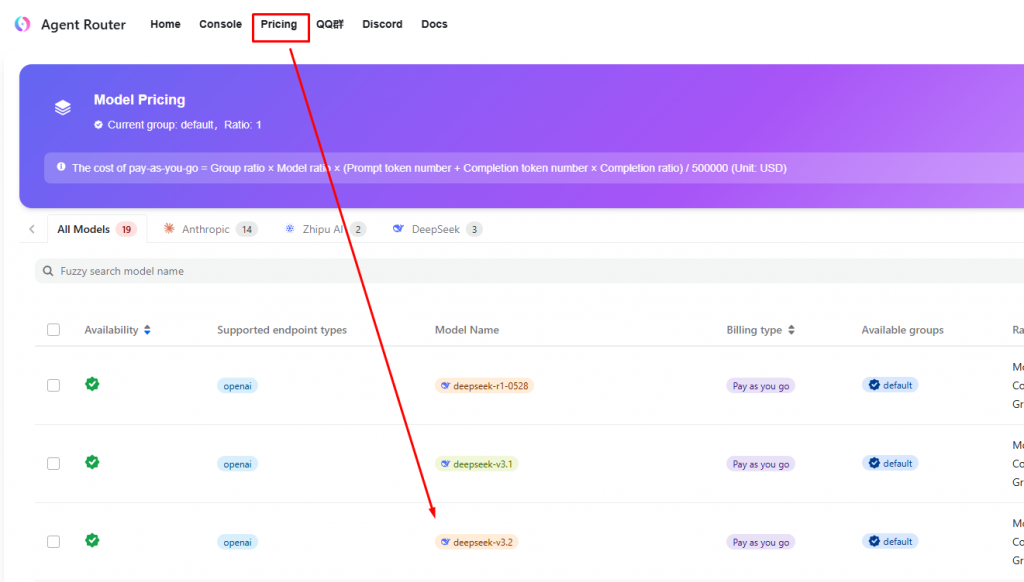Click the openai tag in deepseek-v3.2 row

(x=237, y=543)
